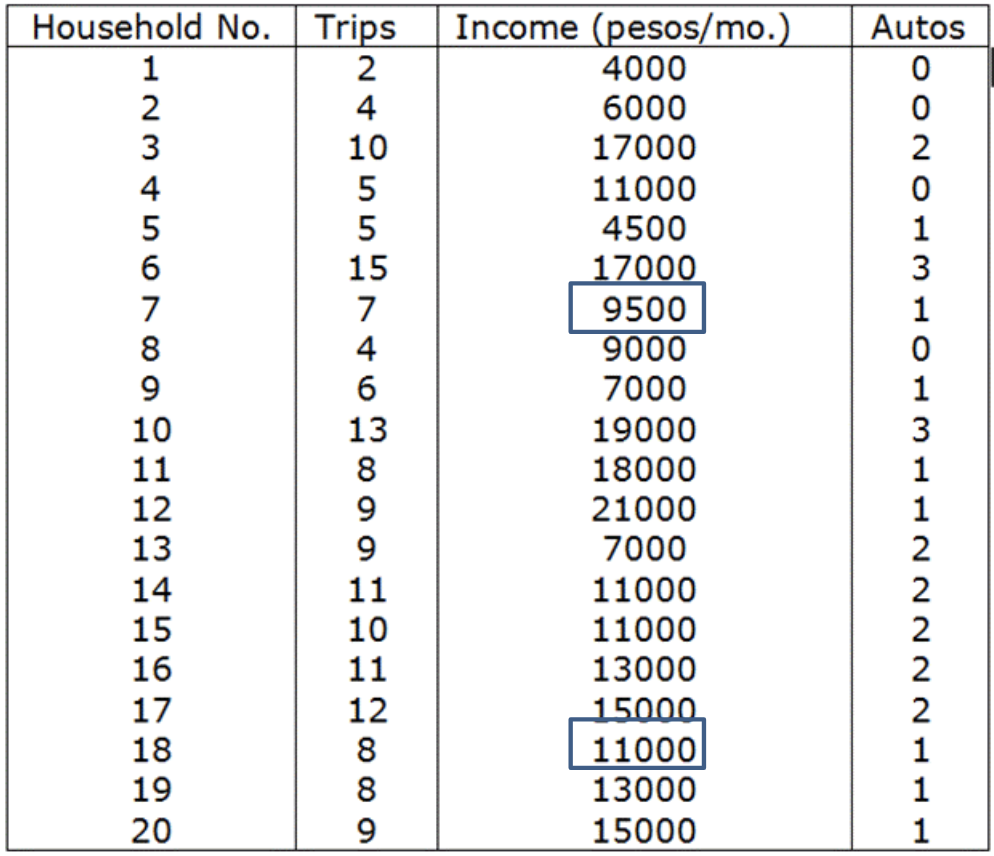Select the boxed 11000 income for household 18

click(638, 747)
